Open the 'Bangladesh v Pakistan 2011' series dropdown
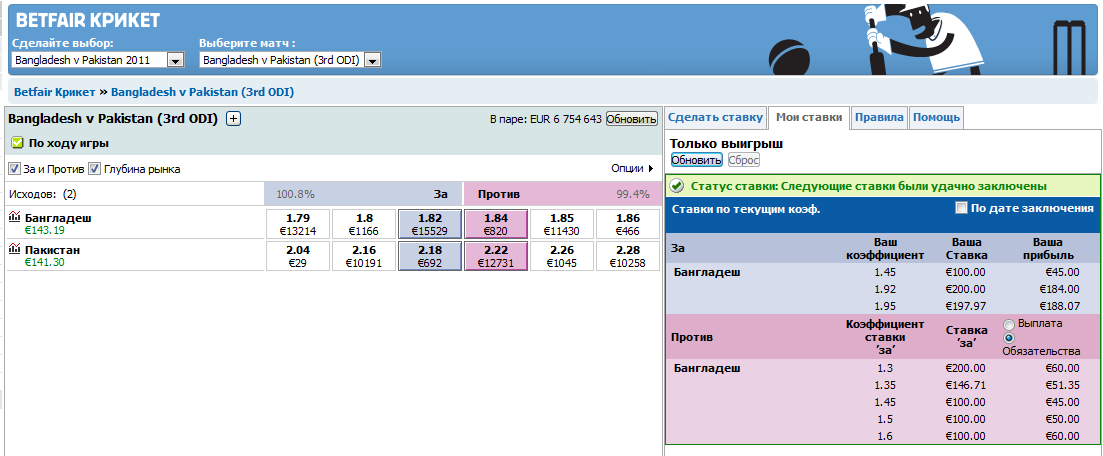The image size is (1103, 456). click(x=98, y=60)
